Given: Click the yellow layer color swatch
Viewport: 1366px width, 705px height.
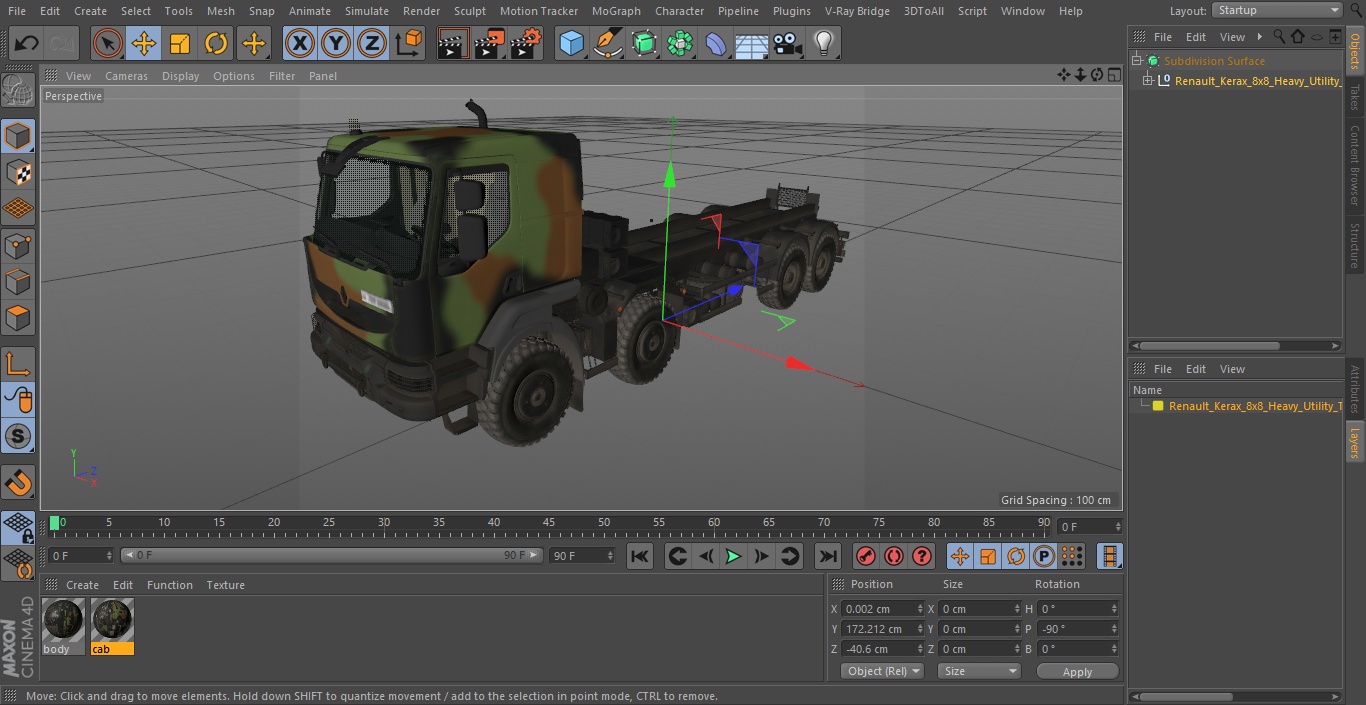Looking at the screenshot, I should point(1158,406).
